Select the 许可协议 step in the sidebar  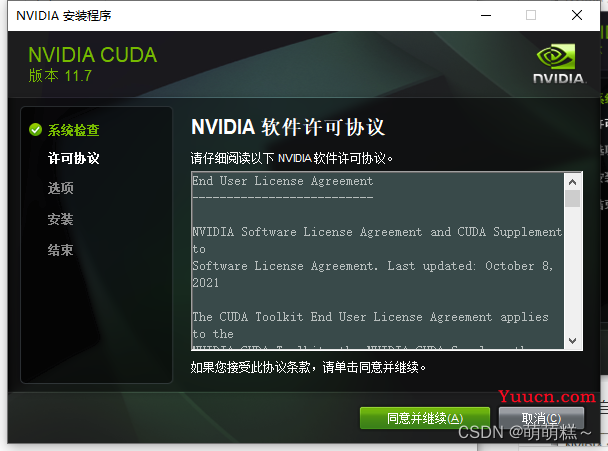[74, 158]
